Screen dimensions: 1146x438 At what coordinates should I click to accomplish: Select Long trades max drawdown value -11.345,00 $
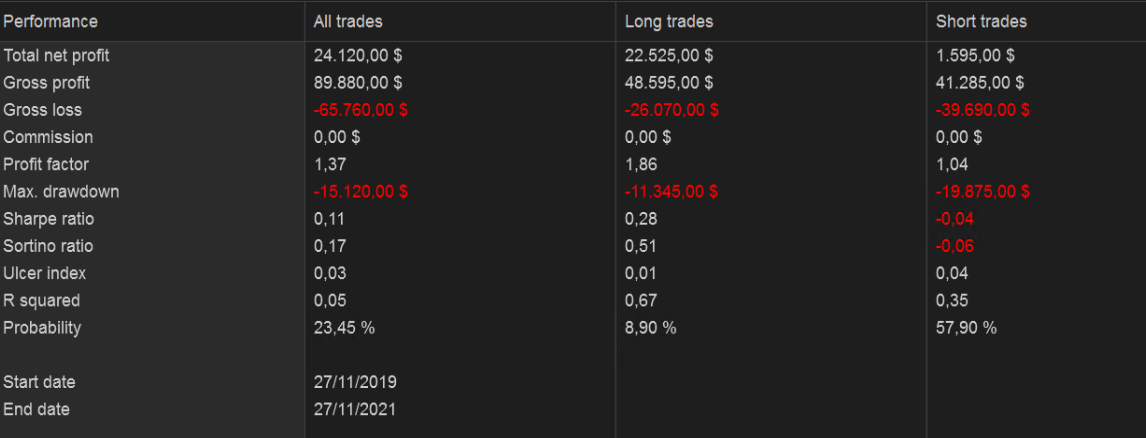(x=671, y=191)
